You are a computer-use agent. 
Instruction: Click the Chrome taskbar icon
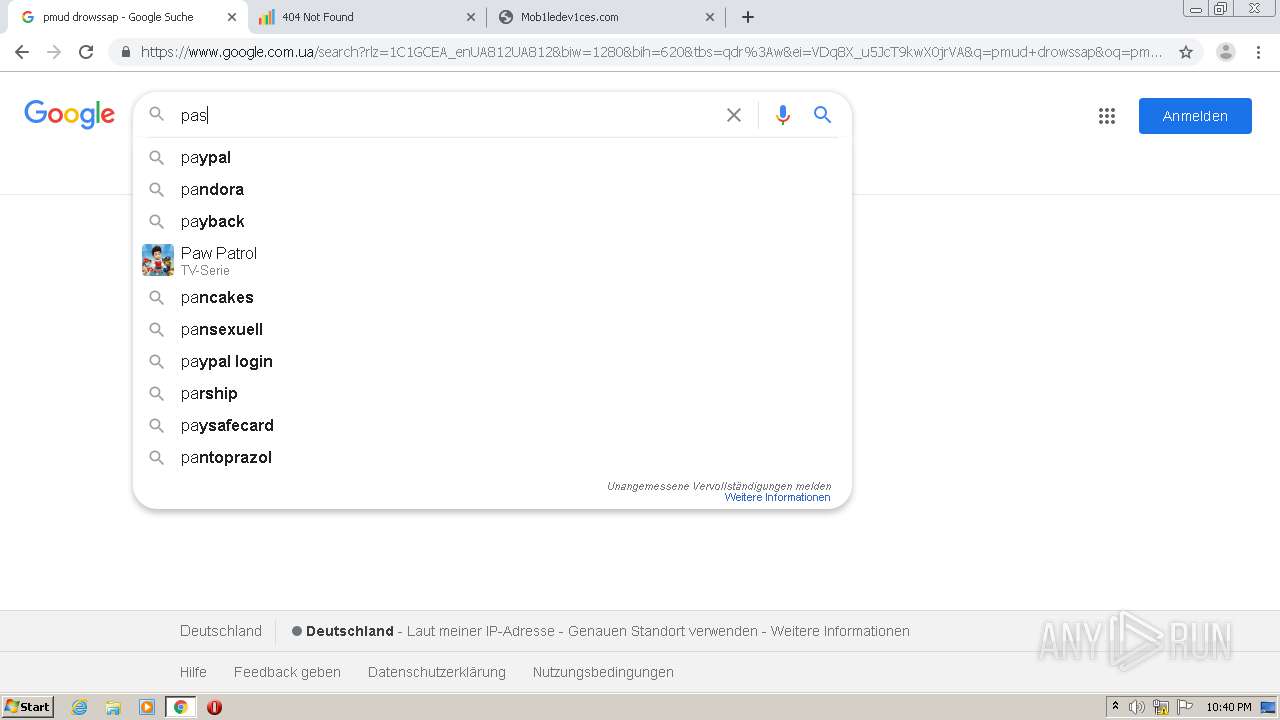tap(181, 707)
